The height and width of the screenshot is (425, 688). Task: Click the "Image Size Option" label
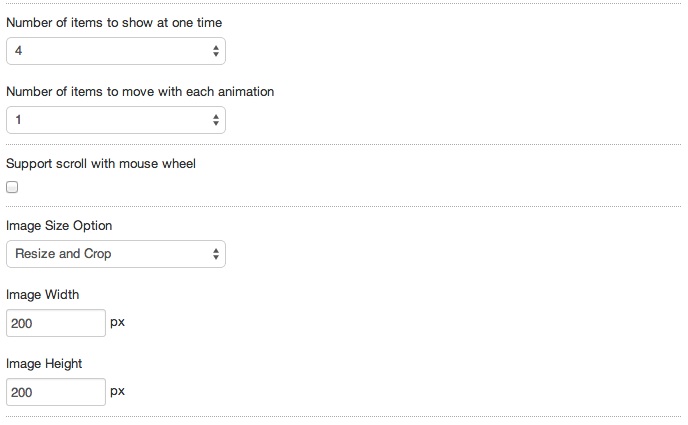pyautogui.click(x=59, y=226)
